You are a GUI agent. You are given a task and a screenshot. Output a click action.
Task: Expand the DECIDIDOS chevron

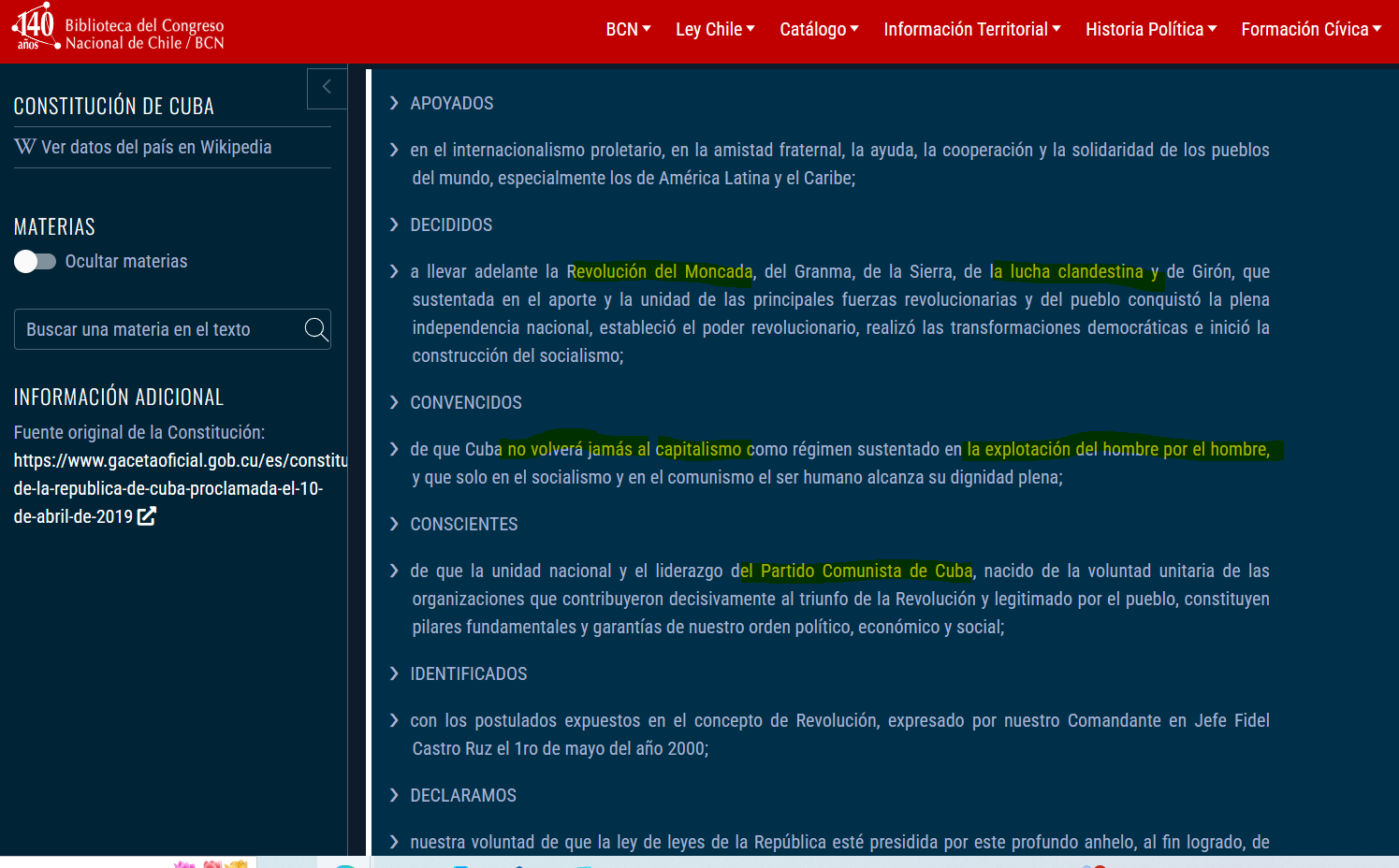point(394,224)
